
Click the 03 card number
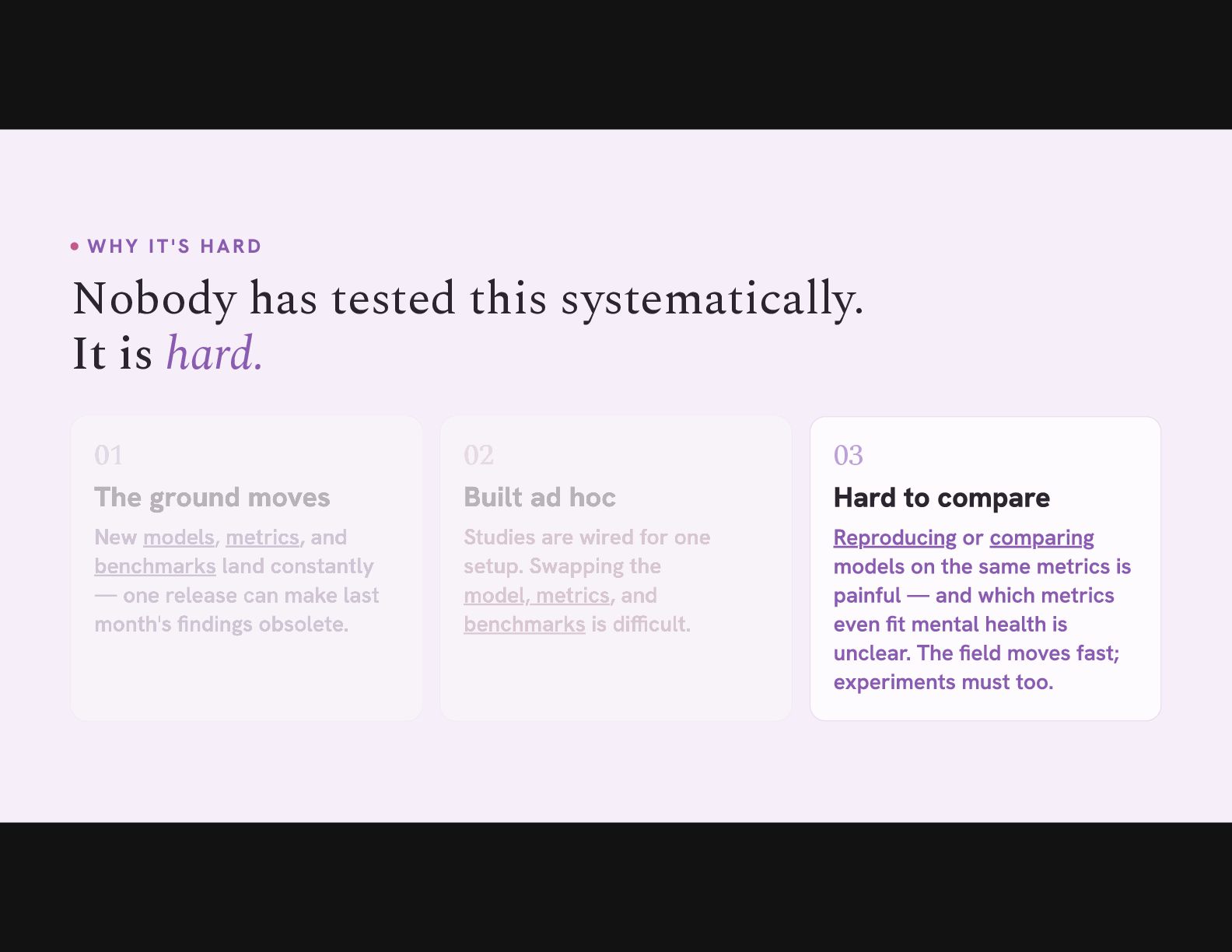(848, 455)
